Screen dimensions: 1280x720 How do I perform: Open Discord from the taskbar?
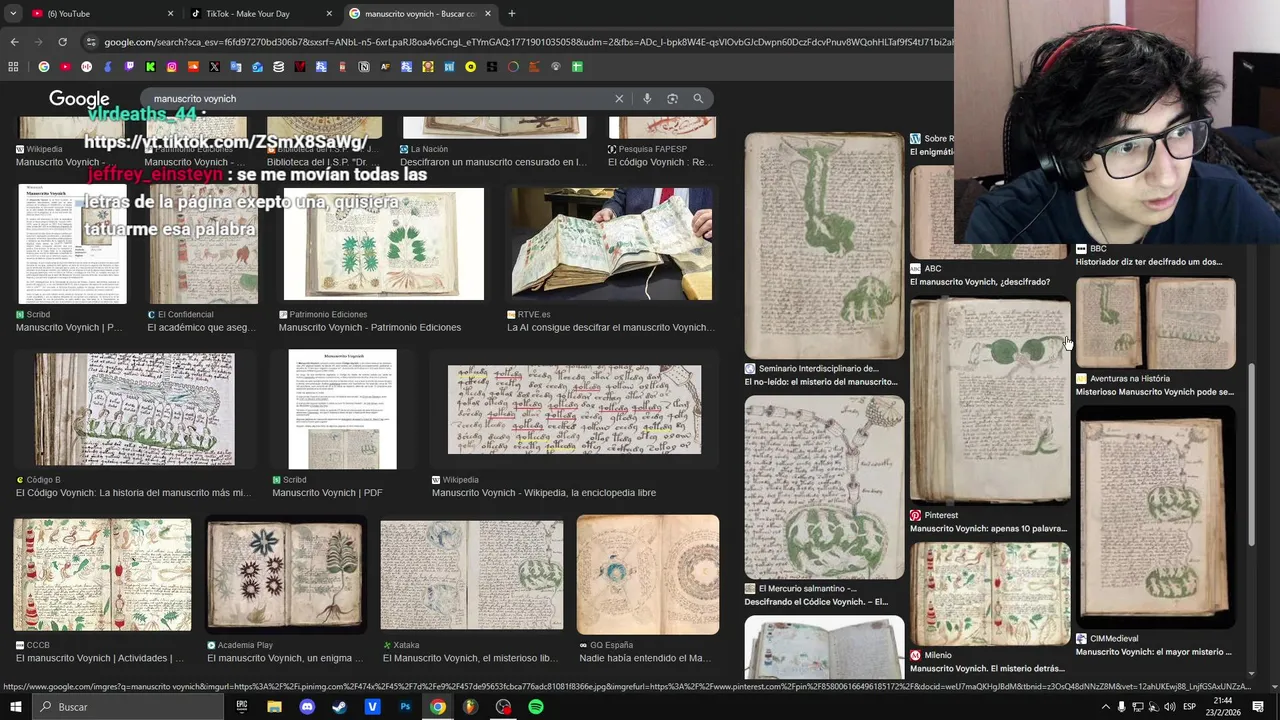click(x=307, y=707)
